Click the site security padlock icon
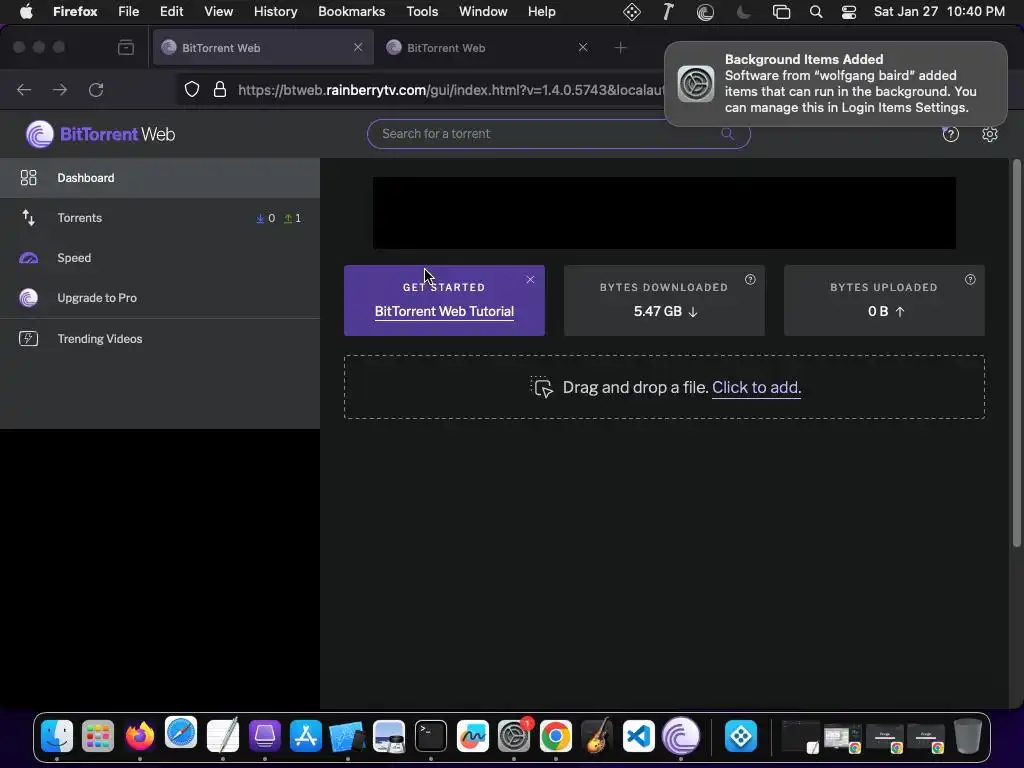Image resolution: width=1024 pixels, height=768 pixels. pyautogui.click(x=220, y=89)
